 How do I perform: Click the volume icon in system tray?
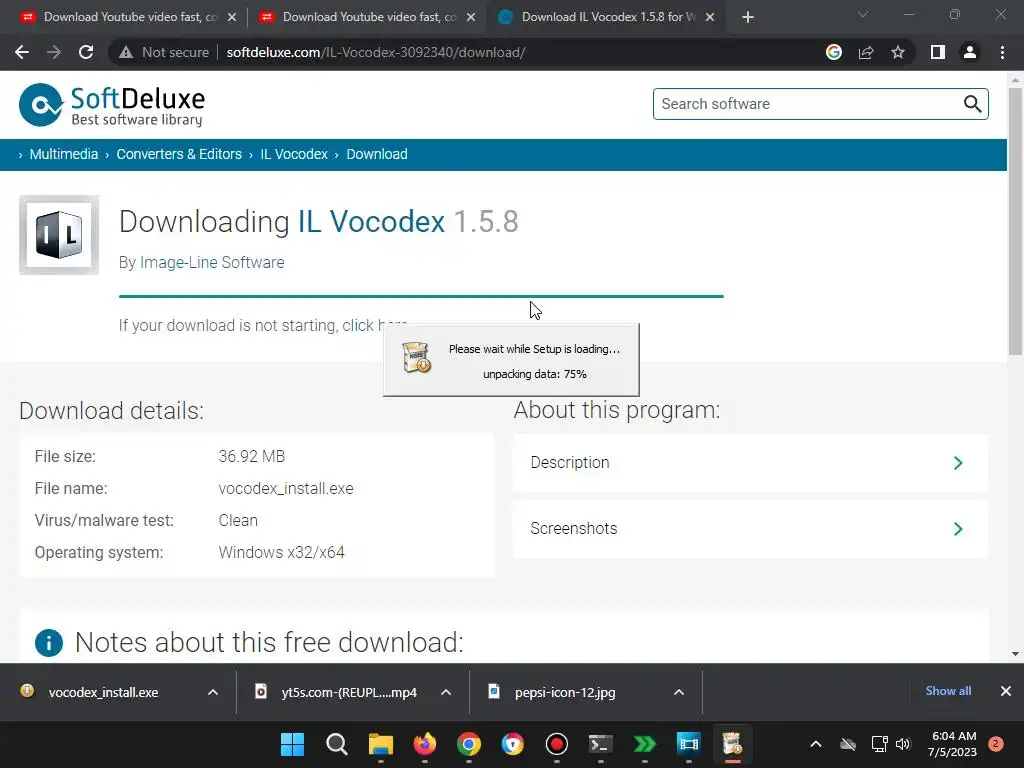click(x=903, y=744)
